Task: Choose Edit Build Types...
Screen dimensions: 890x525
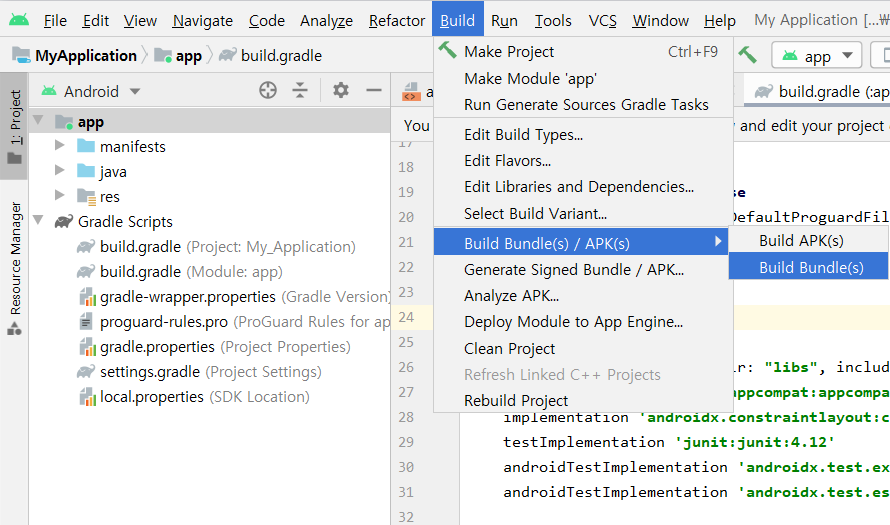Action: [x=583, y=135]
